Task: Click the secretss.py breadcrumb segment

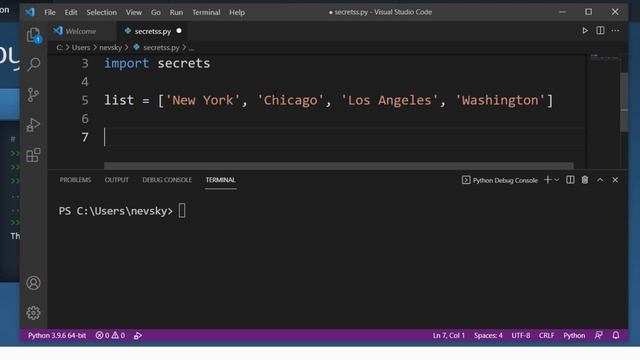Action: (161, 48)
